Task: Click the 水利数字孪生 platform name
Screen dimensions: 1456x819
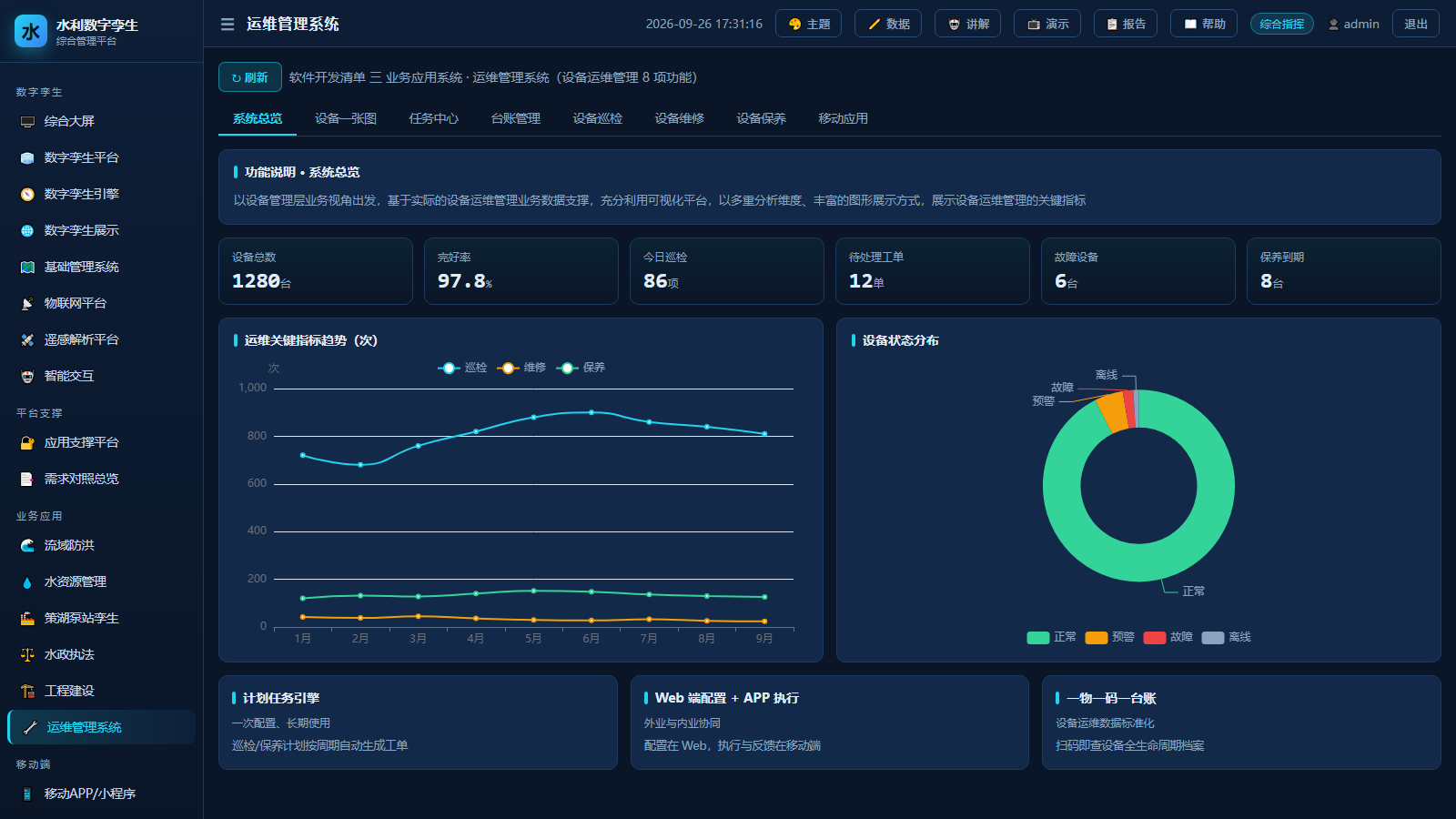Action: pyautogui.click(x=97, y=25)
